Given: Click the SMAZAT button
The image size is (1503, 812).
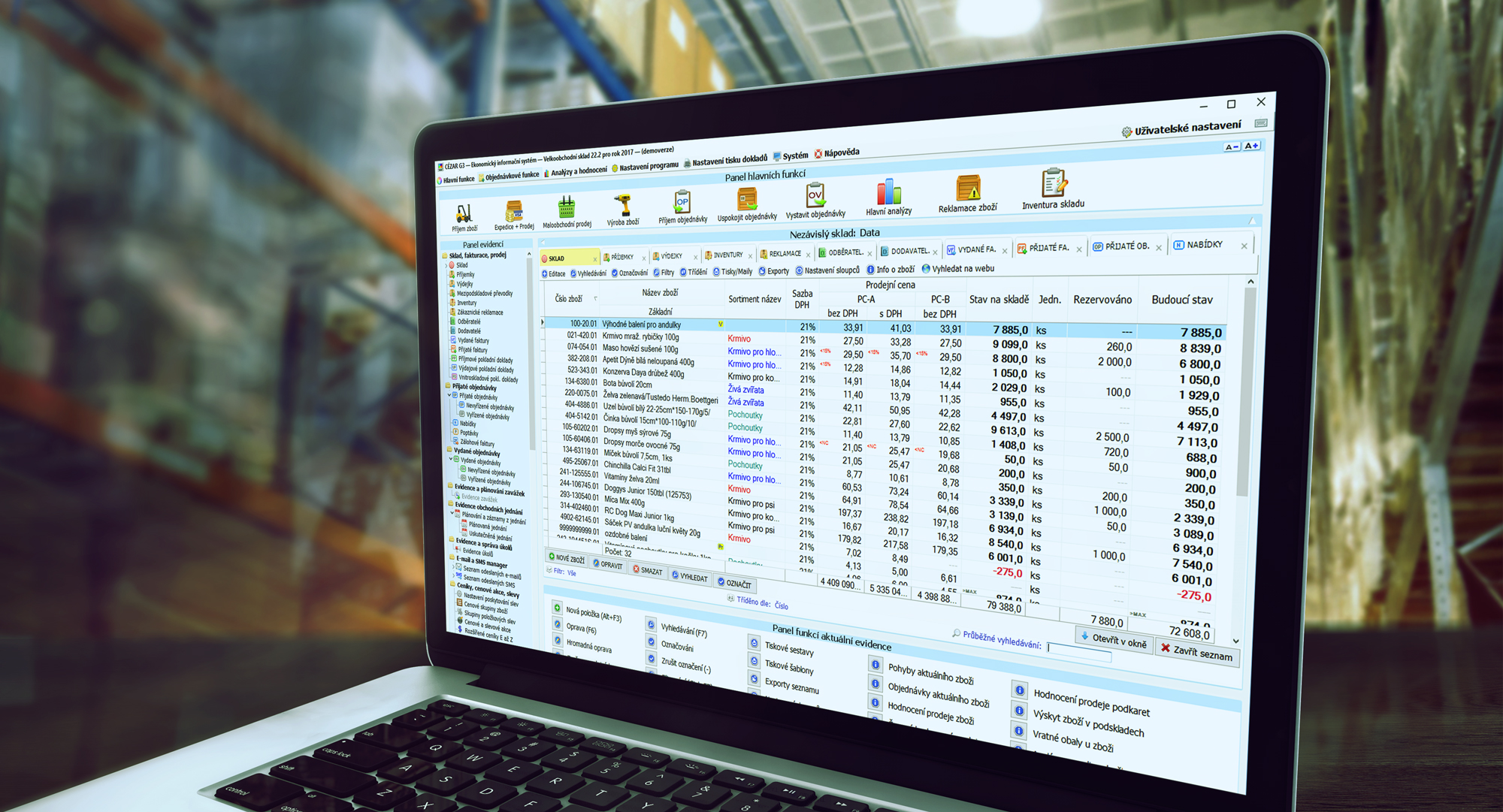Looking at the screenshot, I should coord(648,570).
